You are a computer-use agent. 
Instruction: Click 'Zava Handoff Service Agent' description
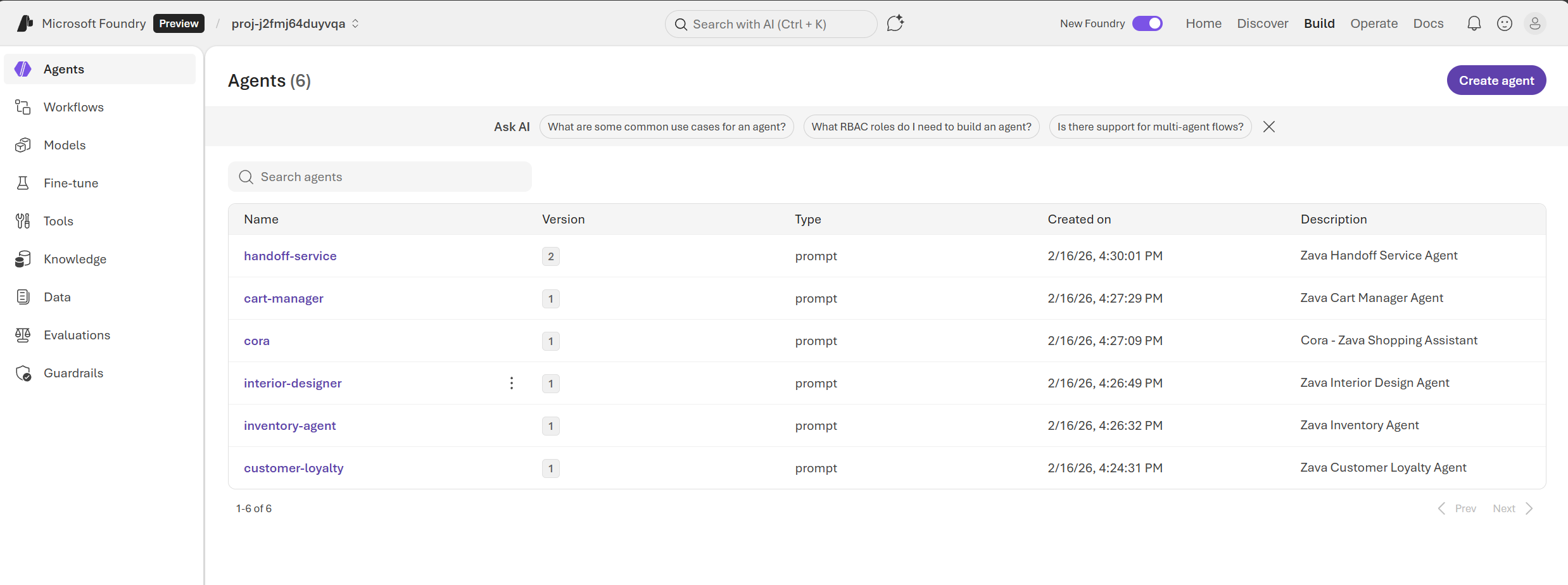pos(1379,255)
